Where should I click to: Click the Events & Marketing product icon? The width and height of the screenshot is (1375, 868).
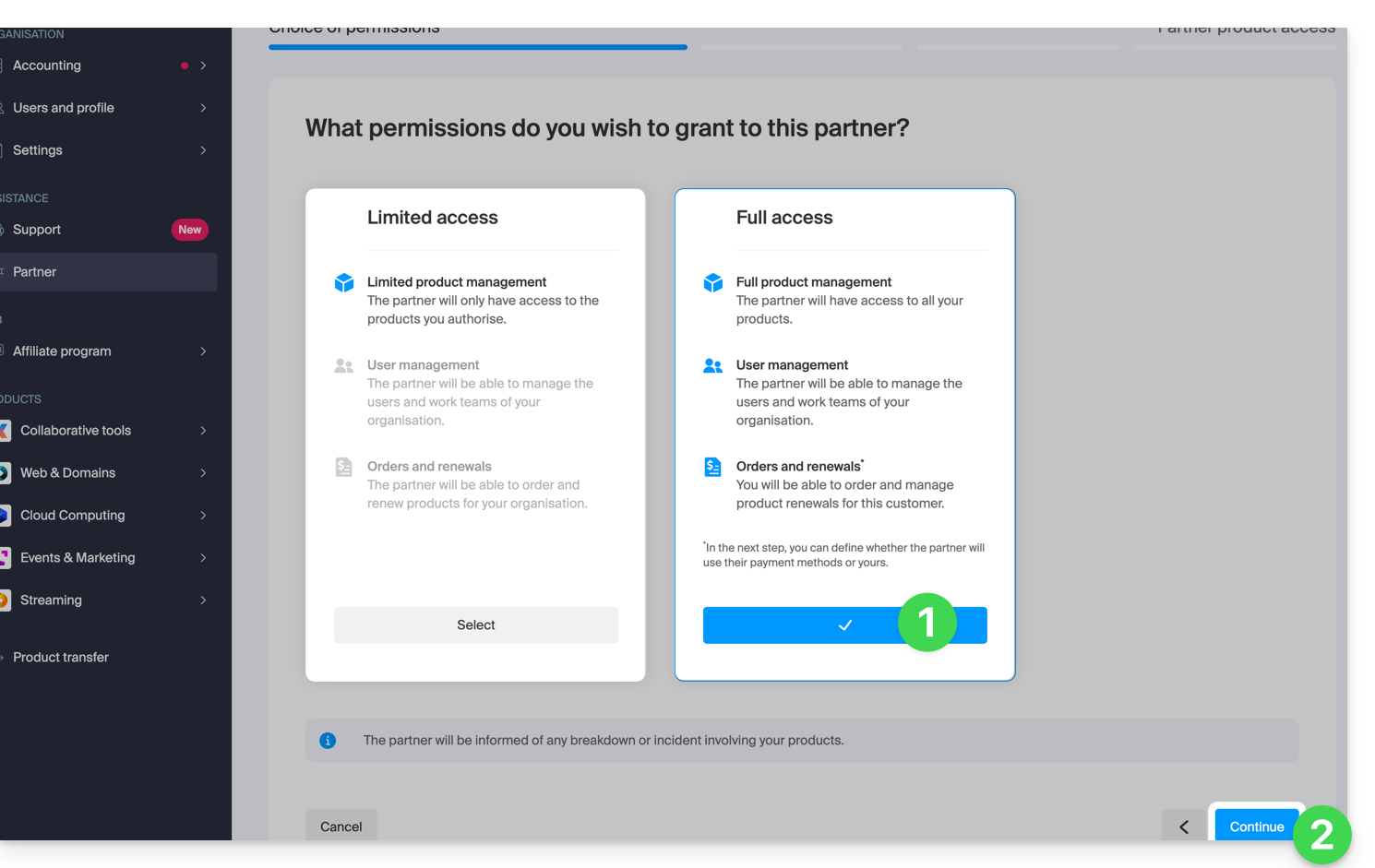pos(5,558)
